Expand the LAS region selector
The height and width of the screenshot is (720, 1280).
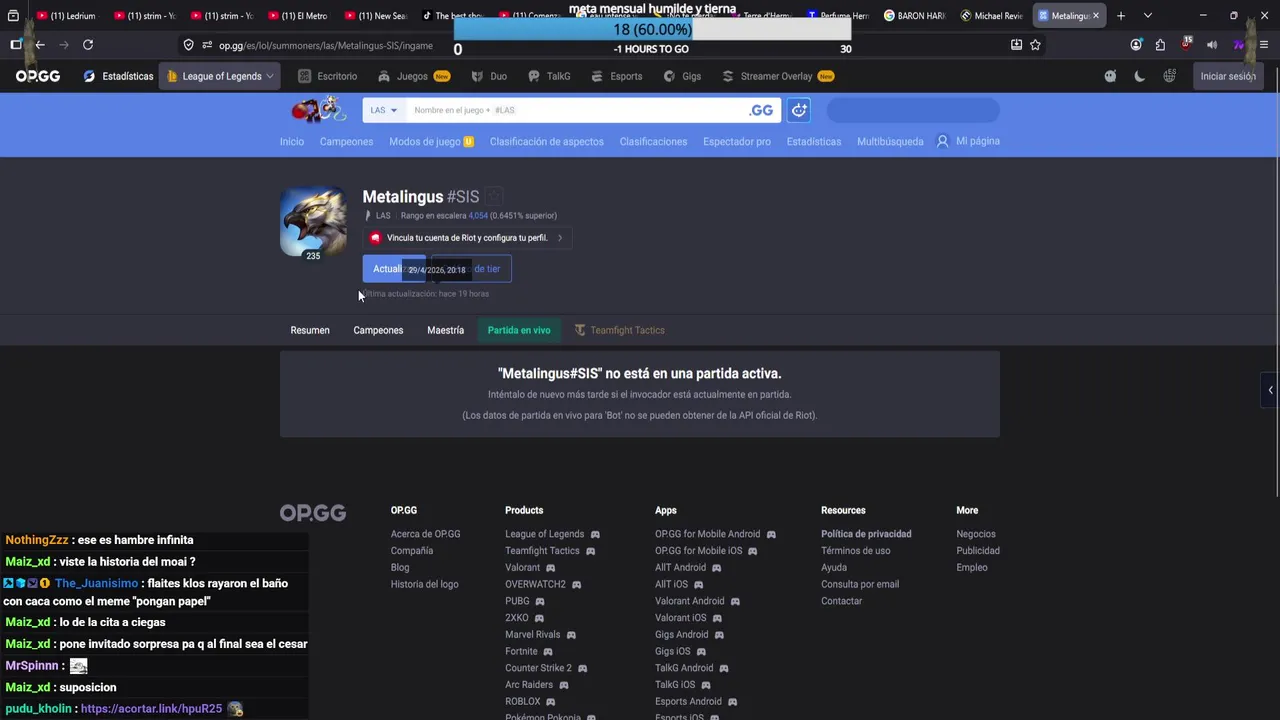click(x=384, y=110)
